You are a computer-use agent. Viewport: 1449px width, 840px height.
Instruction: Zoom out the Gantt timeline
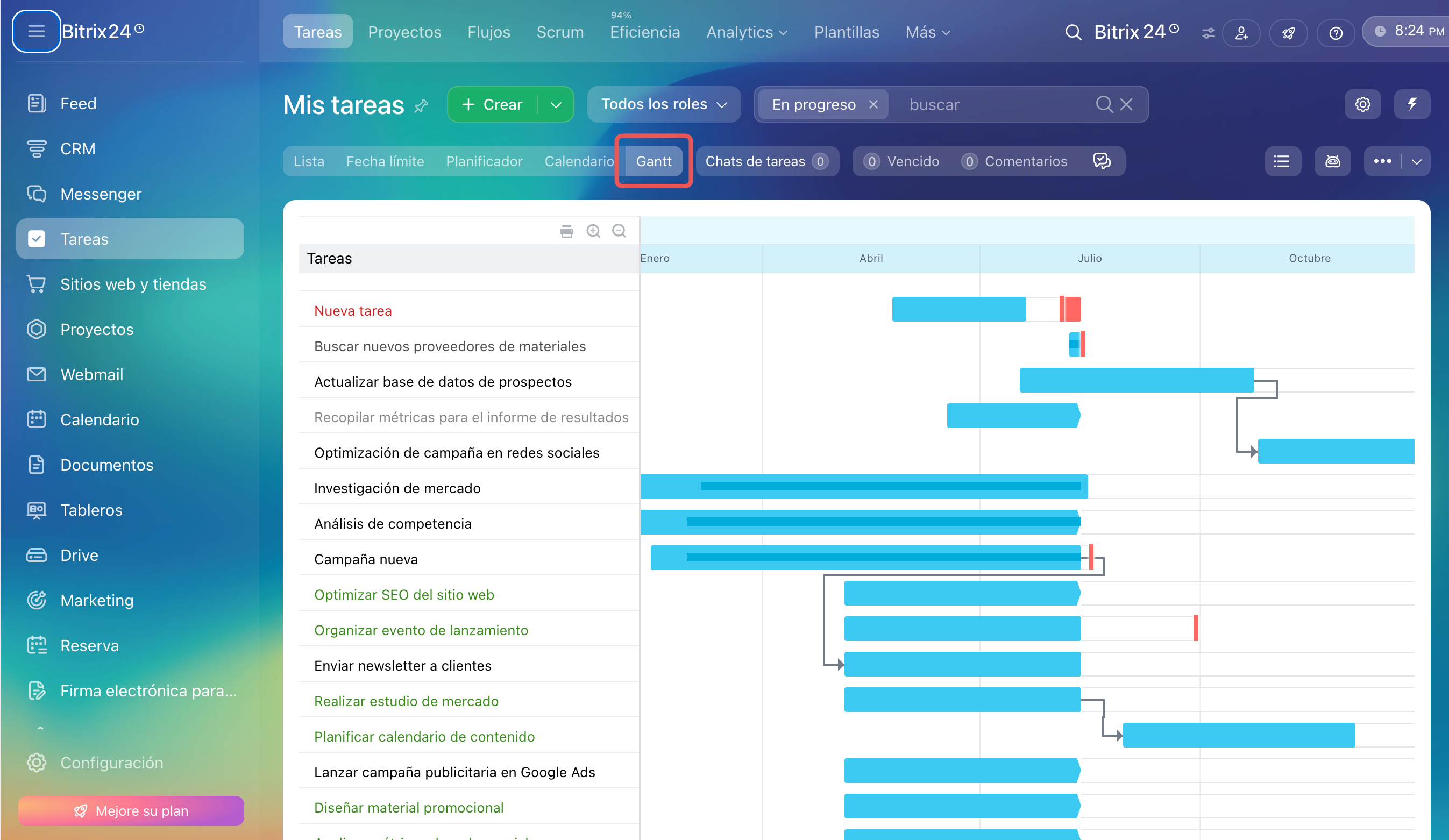coord(619,231)
